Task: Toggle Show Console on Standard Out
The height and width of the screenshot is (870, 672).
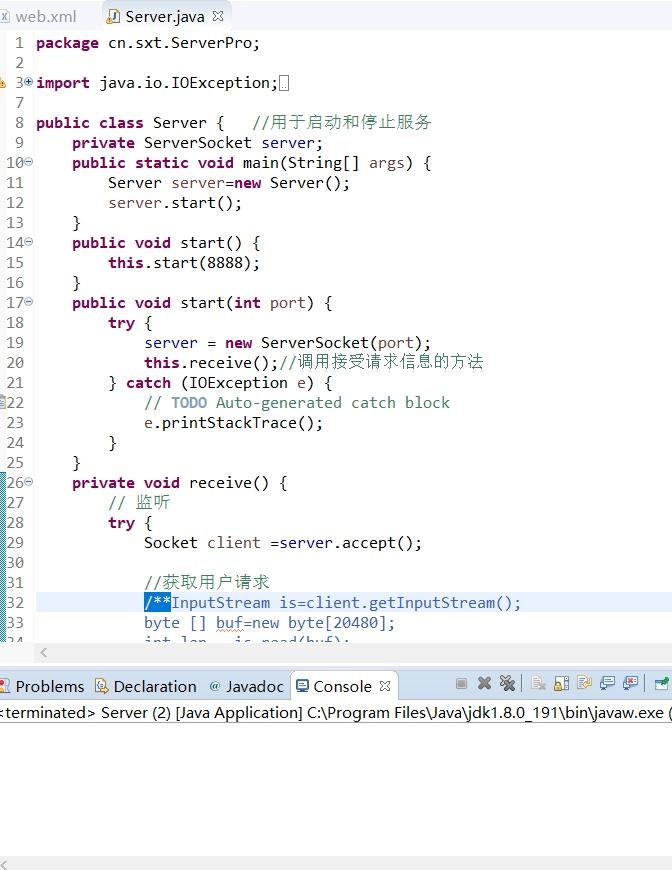Action: 607,684
